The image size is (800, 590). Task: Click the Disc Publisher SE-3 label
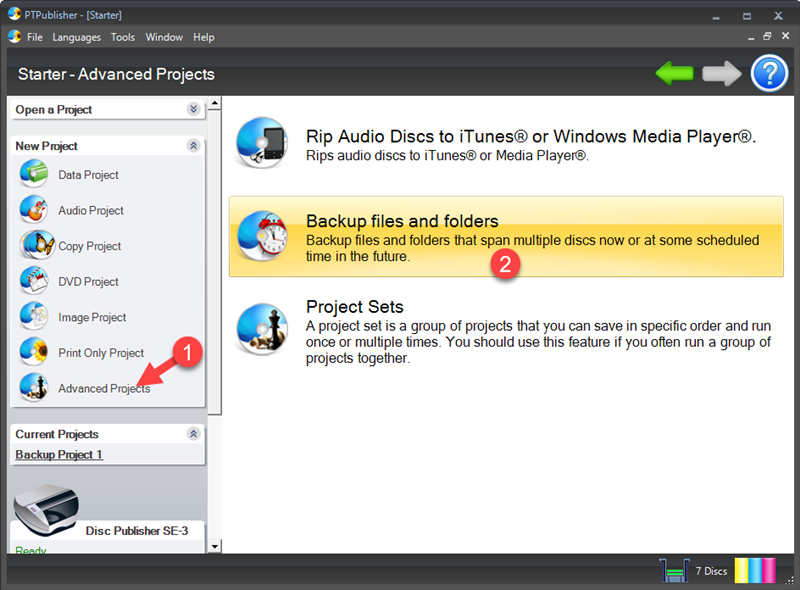[x=137, y=531]
